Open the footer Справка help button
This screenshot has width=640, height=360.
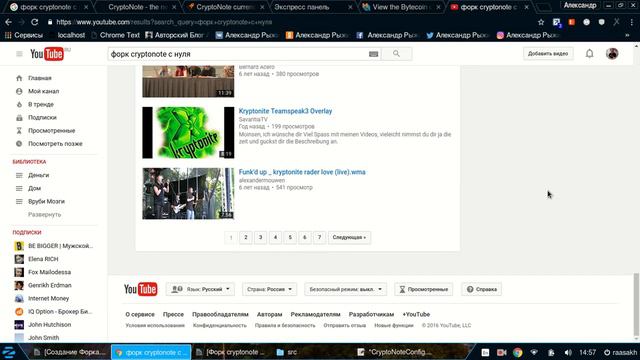(482, 289)
